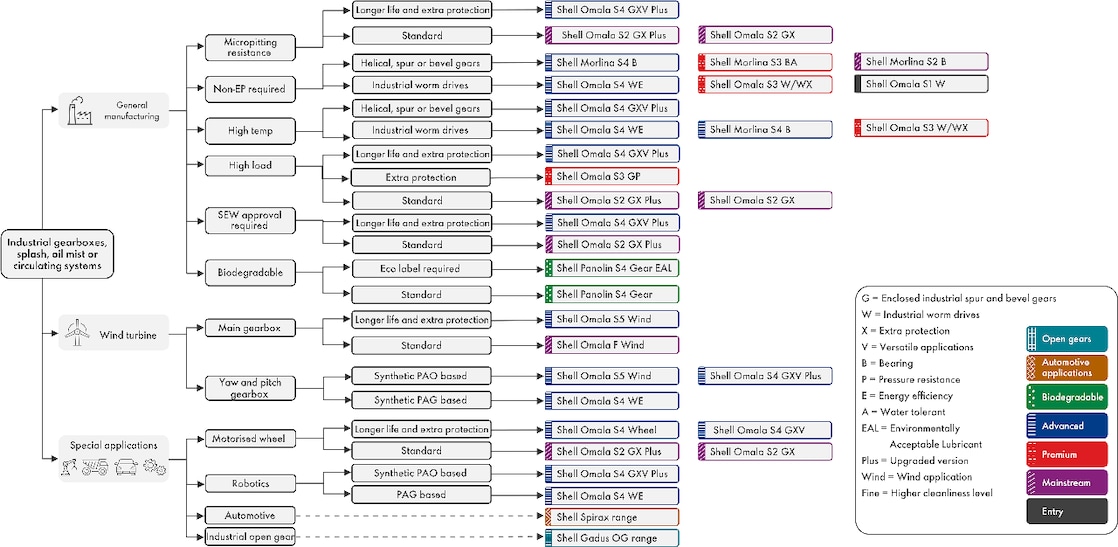This screenshot has width=1118, height=547.
Task: Click the car icon under Special applications
Action: point(127,466)
